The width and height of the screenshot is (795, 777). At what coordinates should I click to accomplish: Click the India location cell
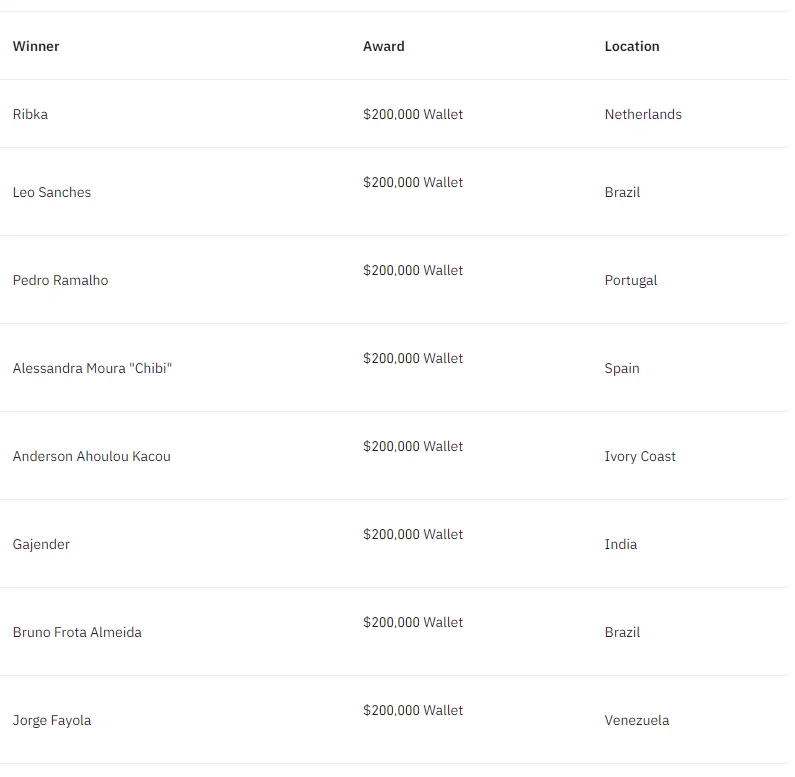click(x=621, y=544)
